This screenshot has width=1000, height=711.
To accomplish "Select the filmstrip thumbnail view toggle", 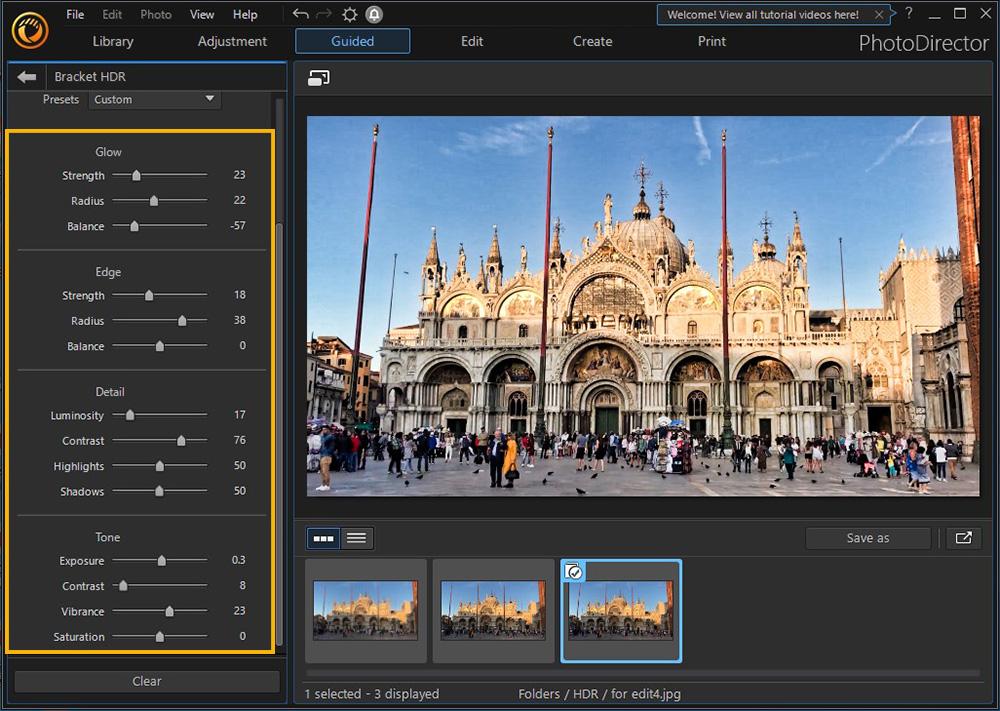I will (322, 538).
